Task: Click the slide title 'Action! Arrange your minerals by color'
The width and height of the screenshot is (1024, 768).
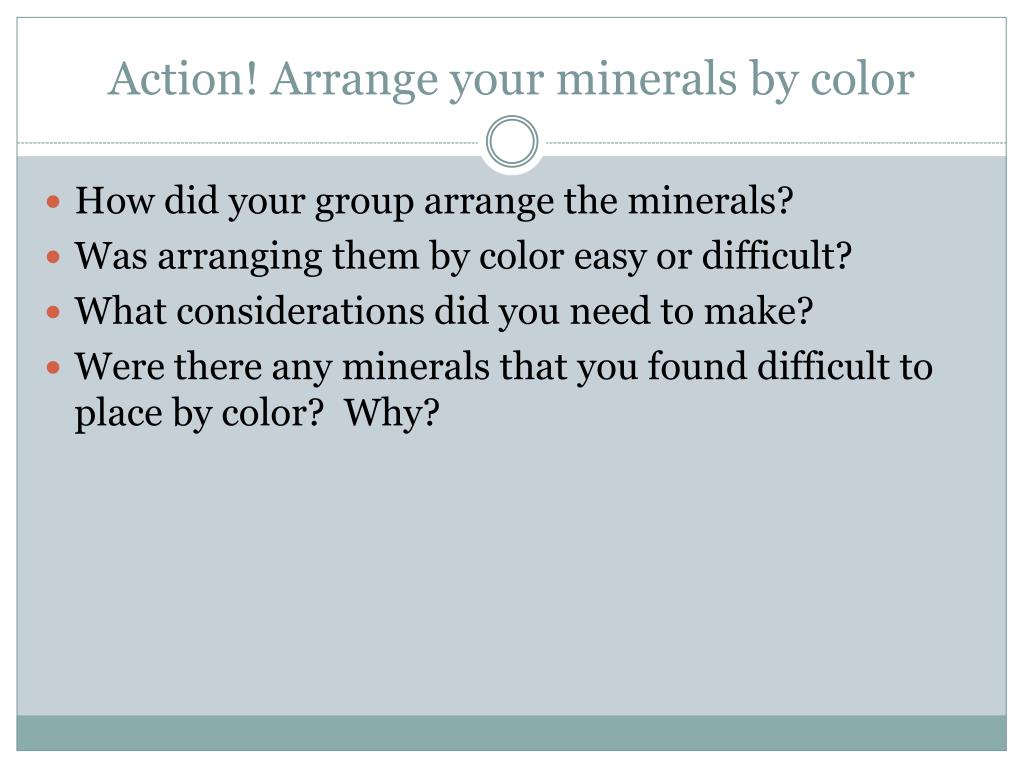Action: point(511,80)
